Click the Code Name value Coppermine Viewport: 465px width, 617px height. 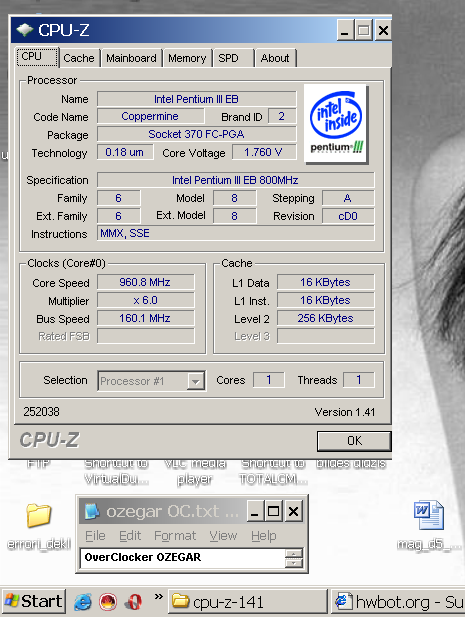tap(150, 116)
